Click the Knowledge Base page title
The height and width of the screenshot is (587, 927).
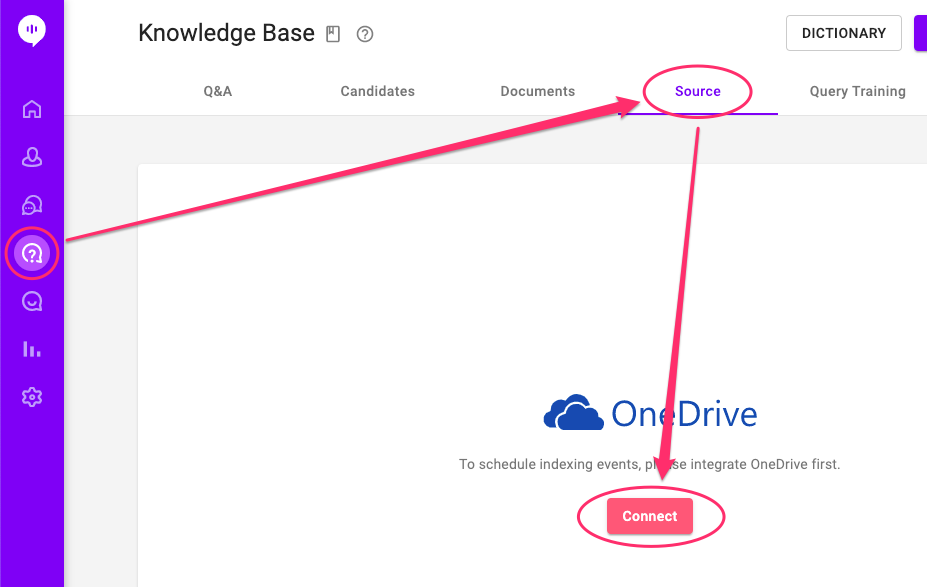coord(226,33)
